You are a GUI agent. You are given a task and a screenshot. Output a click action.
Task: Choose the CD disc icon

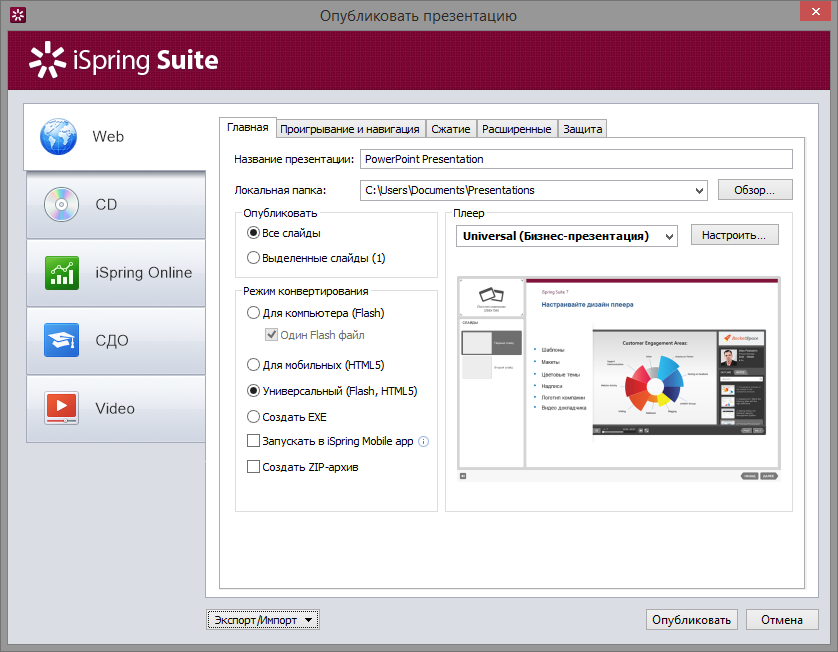[61, 205]
